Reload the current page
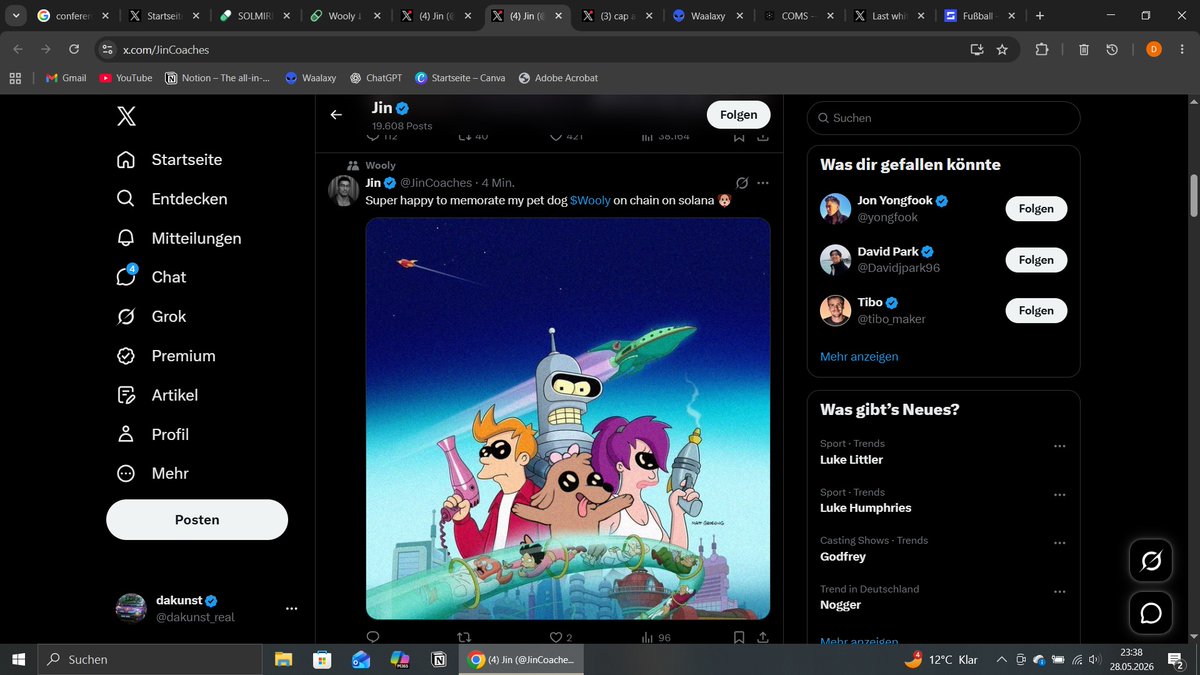 coord(74,49)
